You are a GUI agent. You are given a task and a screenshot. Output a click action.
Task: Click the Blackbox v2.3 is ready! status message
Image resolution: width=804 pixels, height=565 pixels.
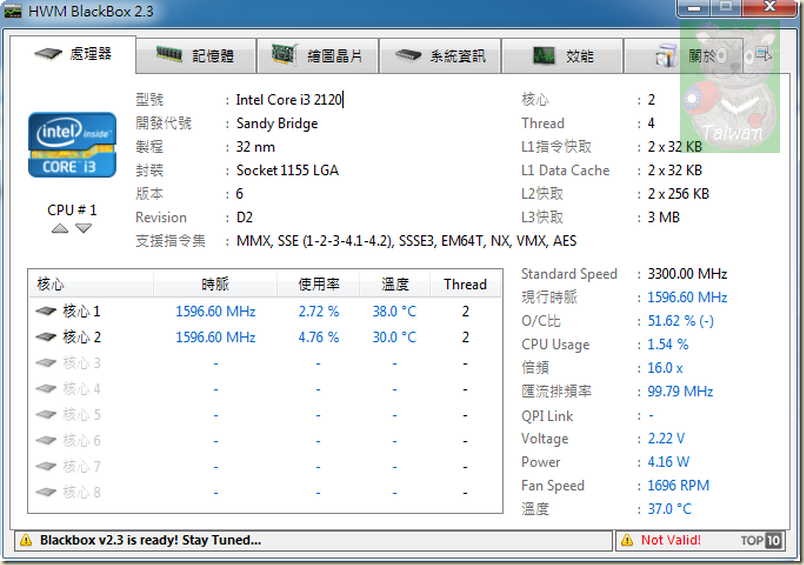150,540
